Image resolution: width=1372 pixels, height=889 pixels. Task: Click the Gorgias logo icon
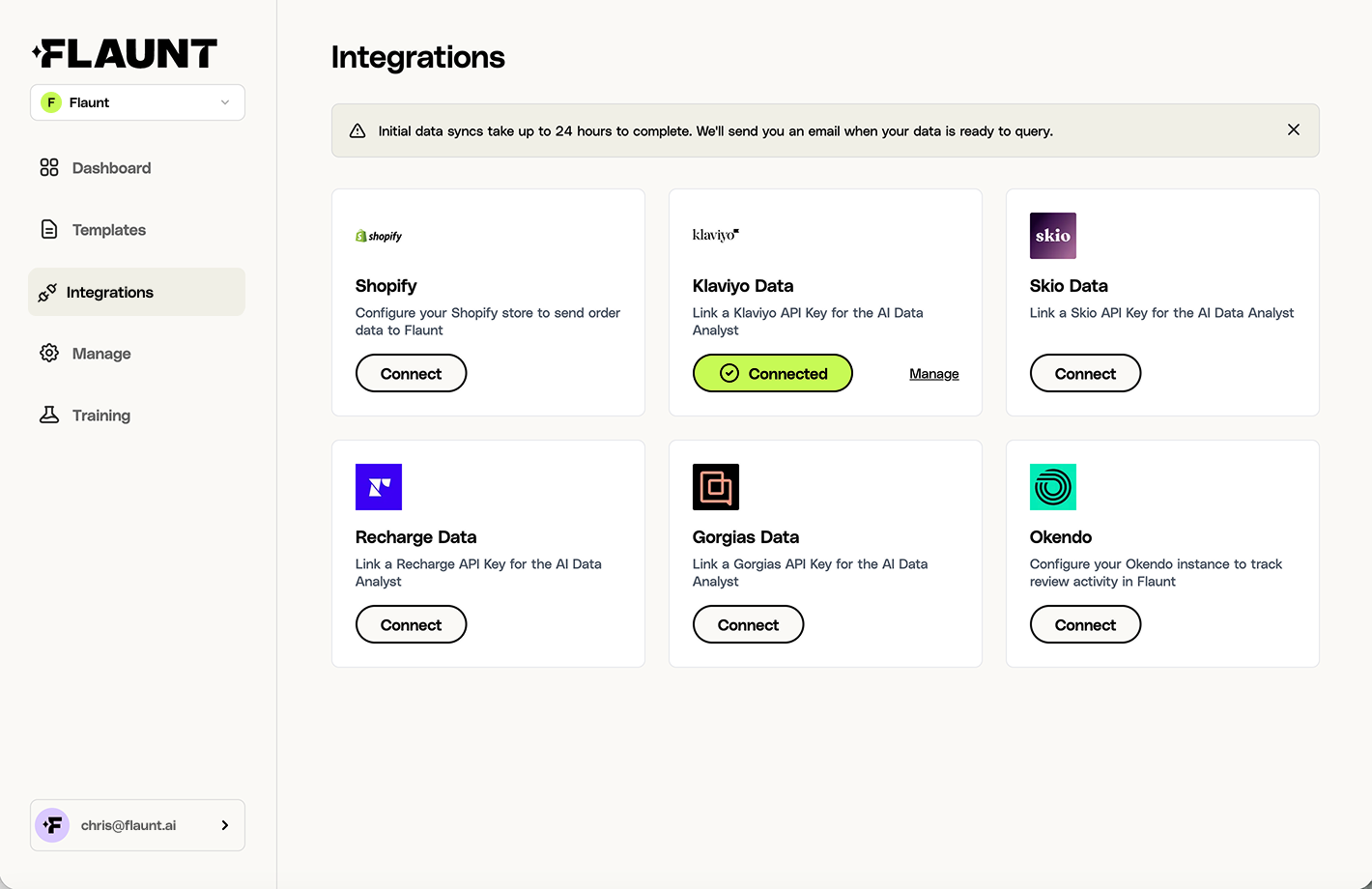[x=716, y=487]
